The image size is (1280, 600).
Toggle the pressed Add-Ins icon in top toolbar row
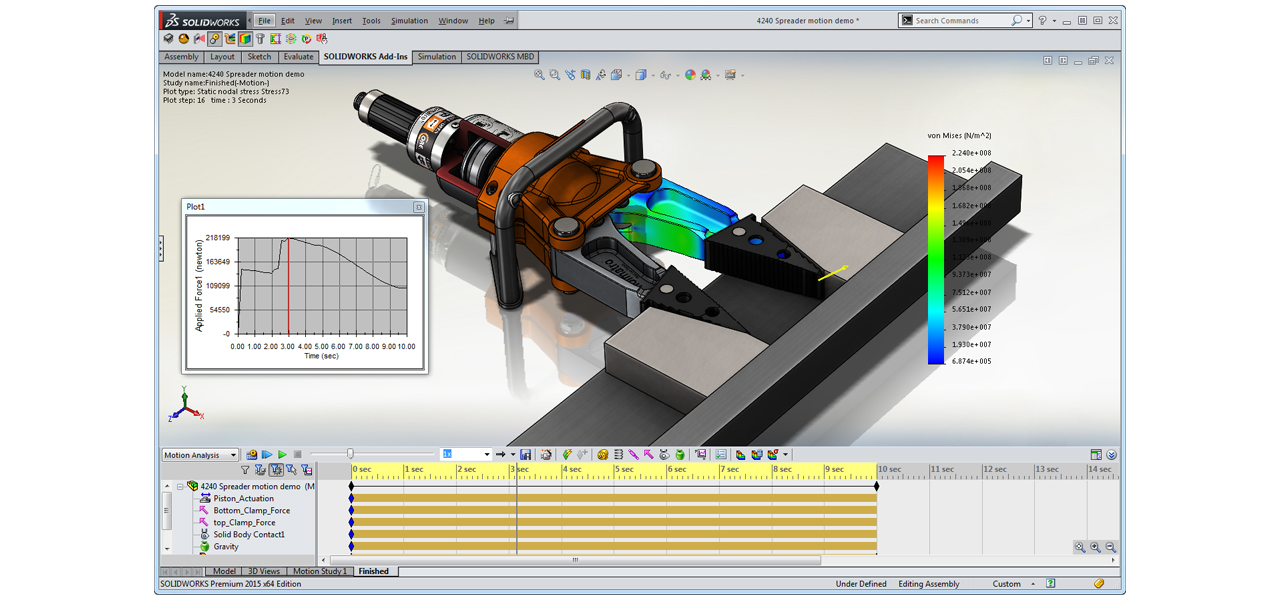pos(215,38)
